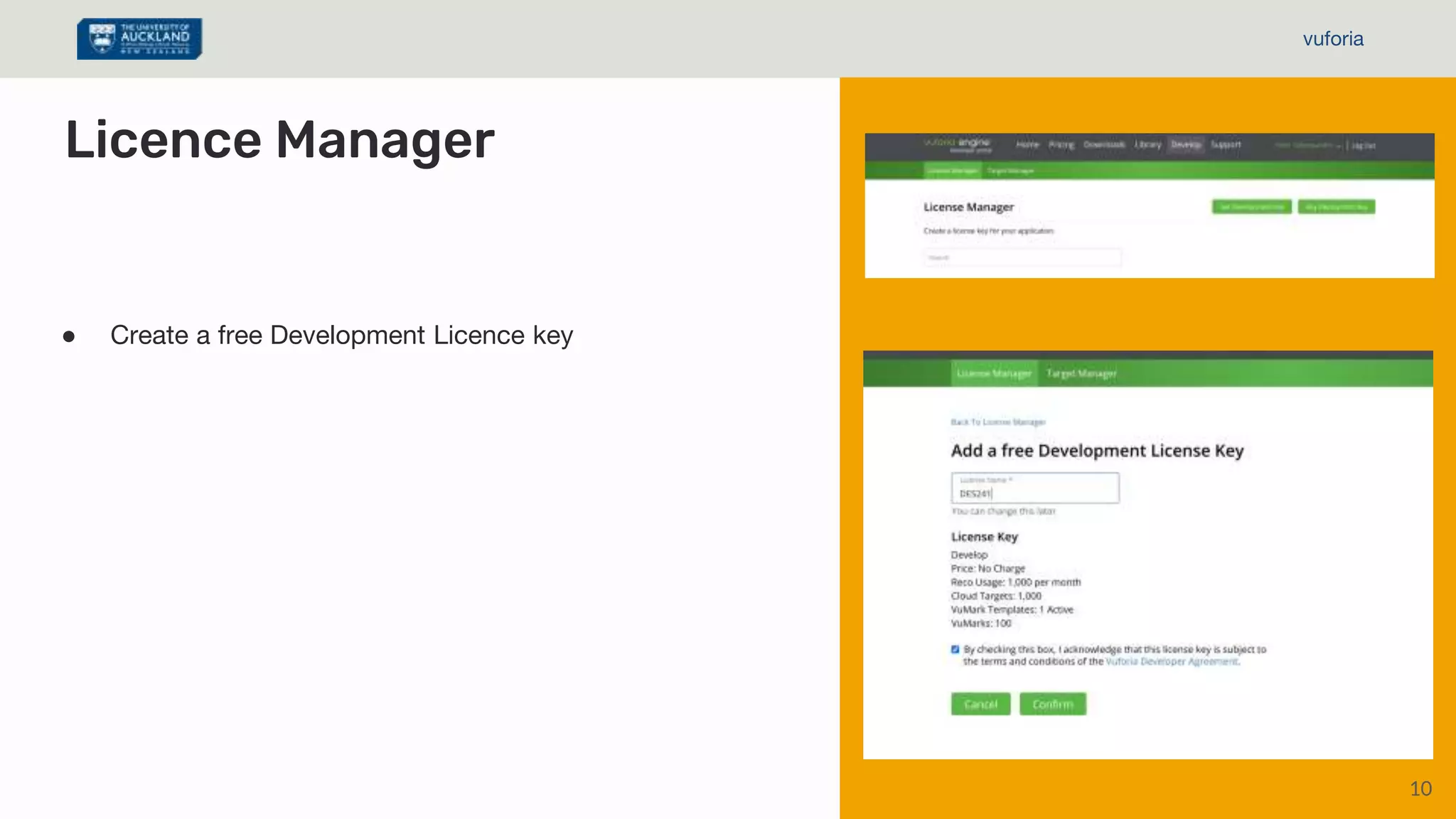Open the Vuforia Developer Agreement link
1456x819 pixels.
tap(1172, 662)
